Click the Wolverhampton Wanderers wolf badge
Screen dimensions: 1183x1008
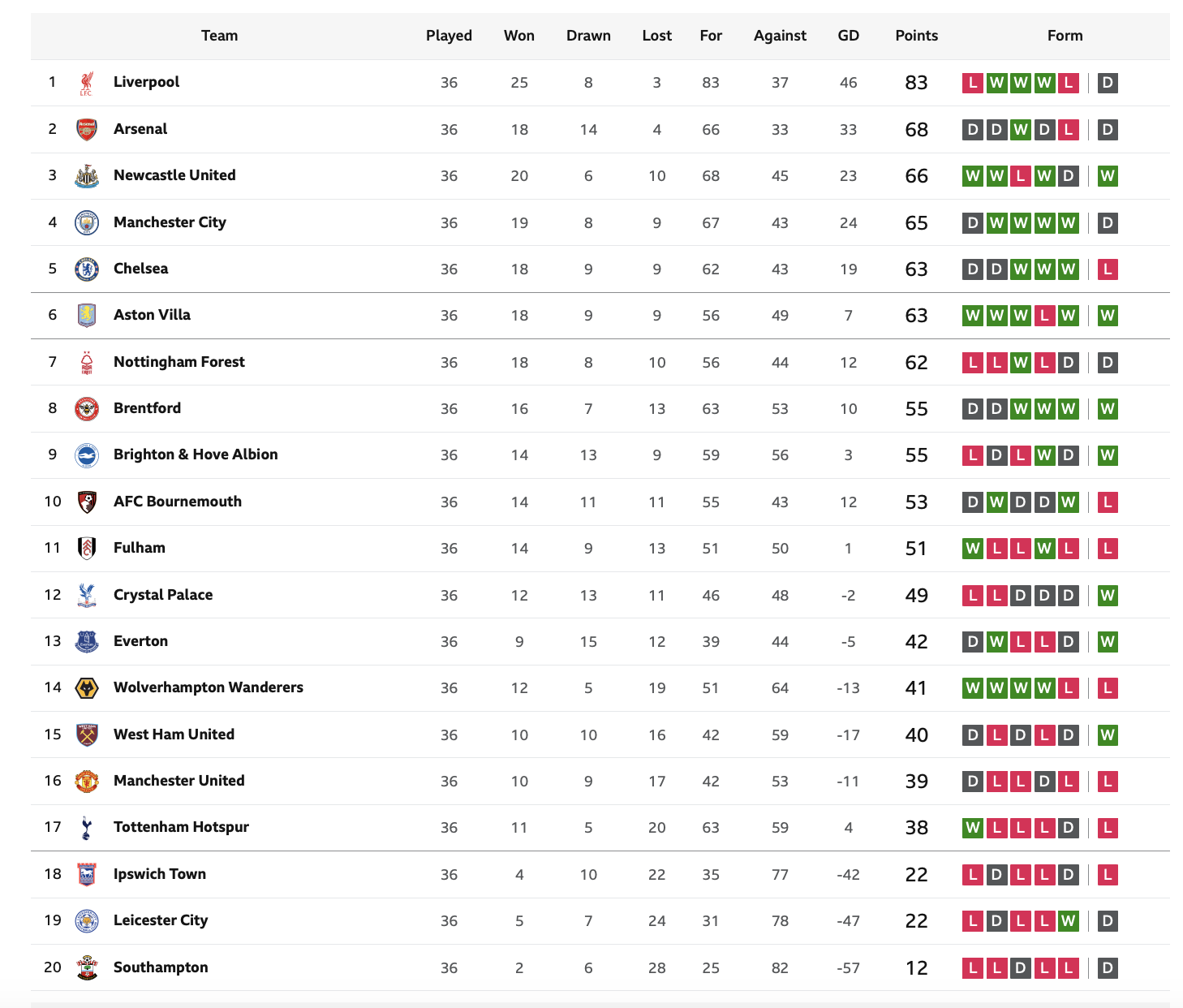87,688
